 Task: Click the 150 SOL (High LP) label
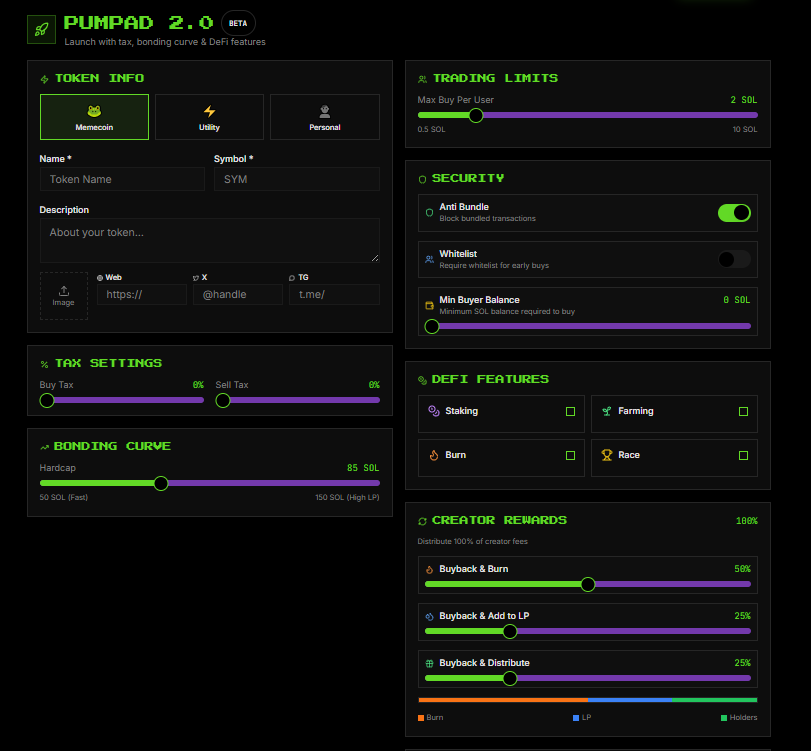tap(347, 498)
